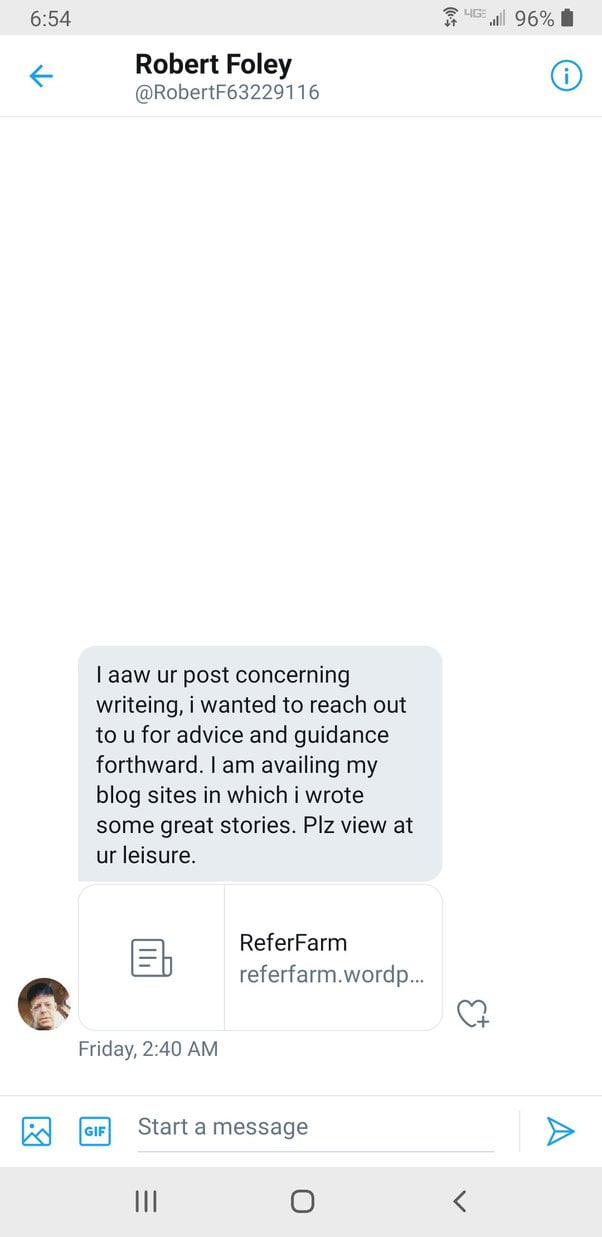The height and width of the screenshot is (1237, 602).
Task: Tap the battery indicator in status bar
Action: pyautogui.click(x=567, y=18)
